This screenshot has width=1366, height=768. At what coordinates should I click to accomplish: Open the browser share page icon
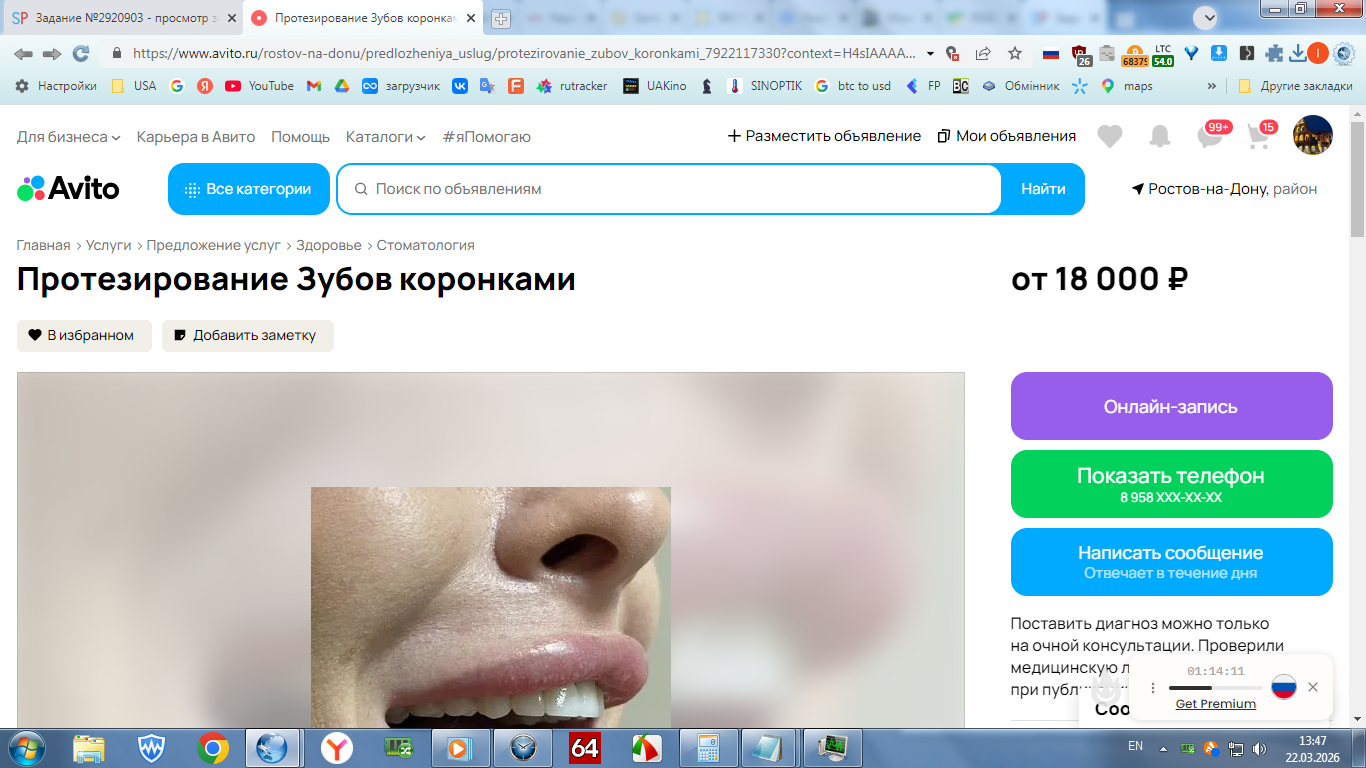(x=983, y=53)
